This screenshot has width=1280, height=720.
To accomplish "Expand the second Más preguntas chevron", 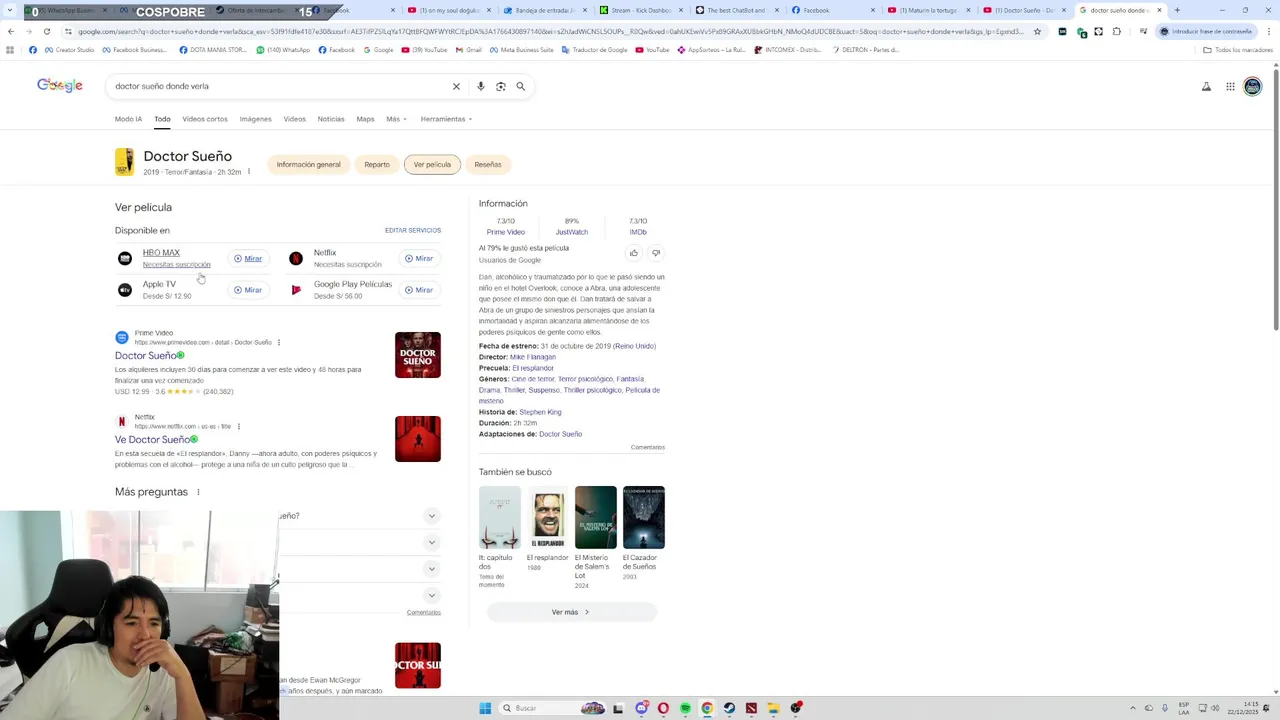I will point(432,542).
